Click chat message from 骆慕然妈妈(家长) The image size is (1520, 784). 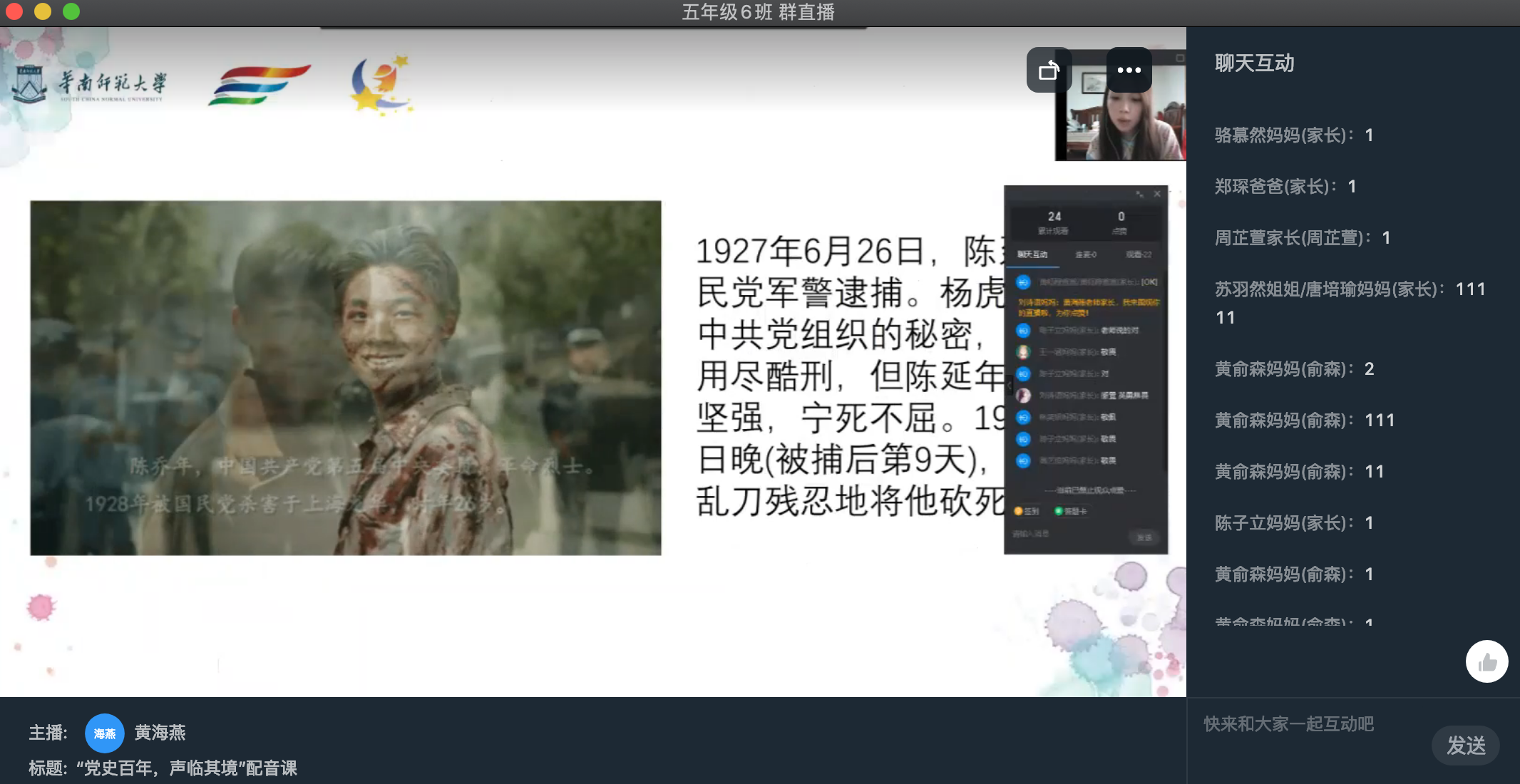pyautogui.click(x=1294, y=135)
